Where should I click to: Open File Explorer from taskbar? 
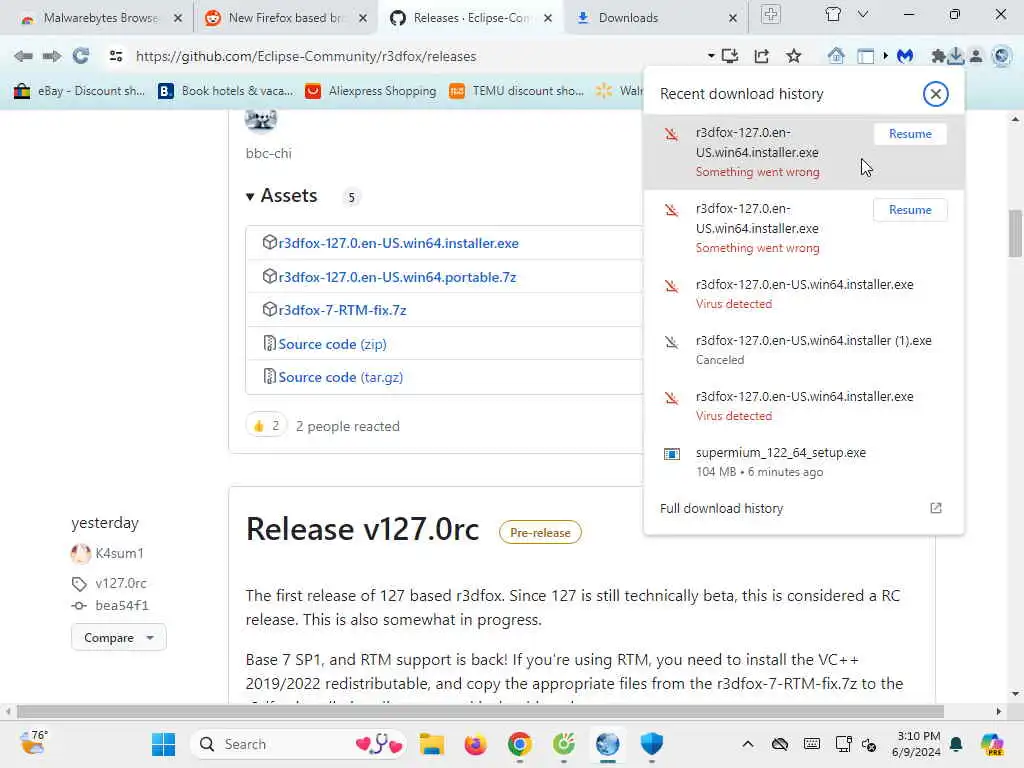pos(432,744)
